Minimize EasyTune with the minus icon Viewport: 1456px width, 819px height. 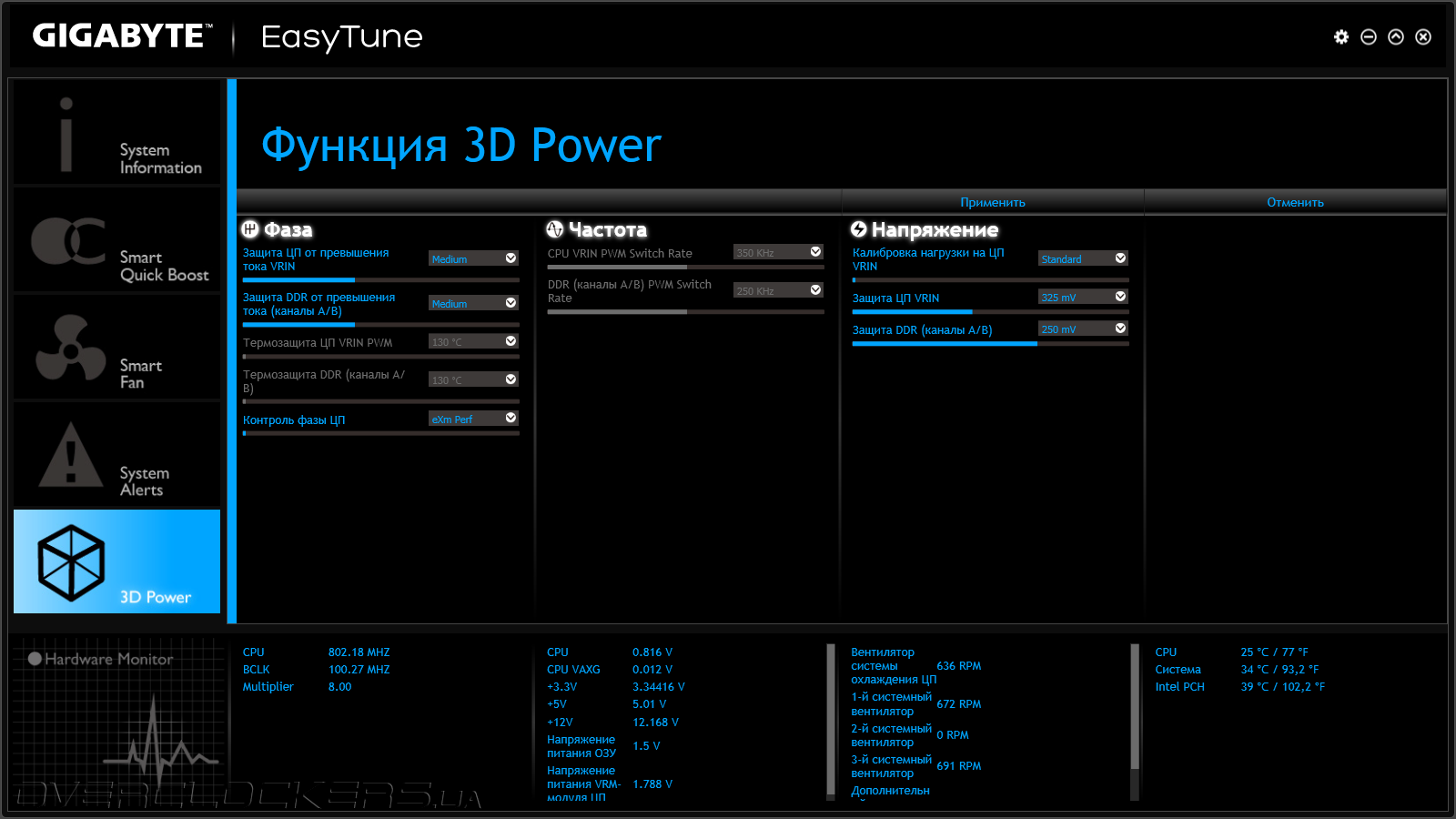point(1369,36)
